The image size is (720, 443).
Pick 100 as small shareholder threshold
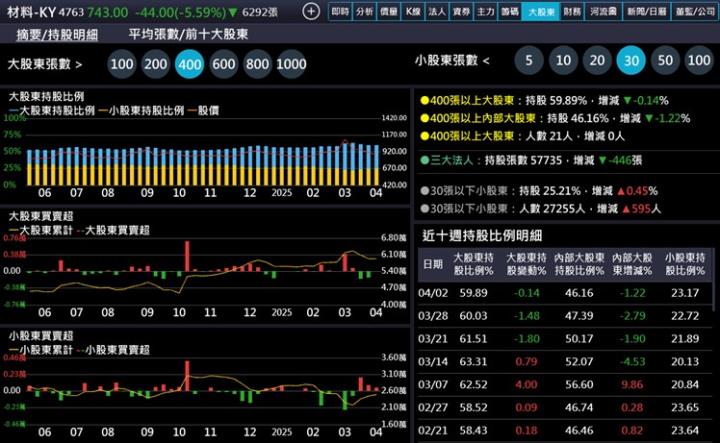[699, 61]
